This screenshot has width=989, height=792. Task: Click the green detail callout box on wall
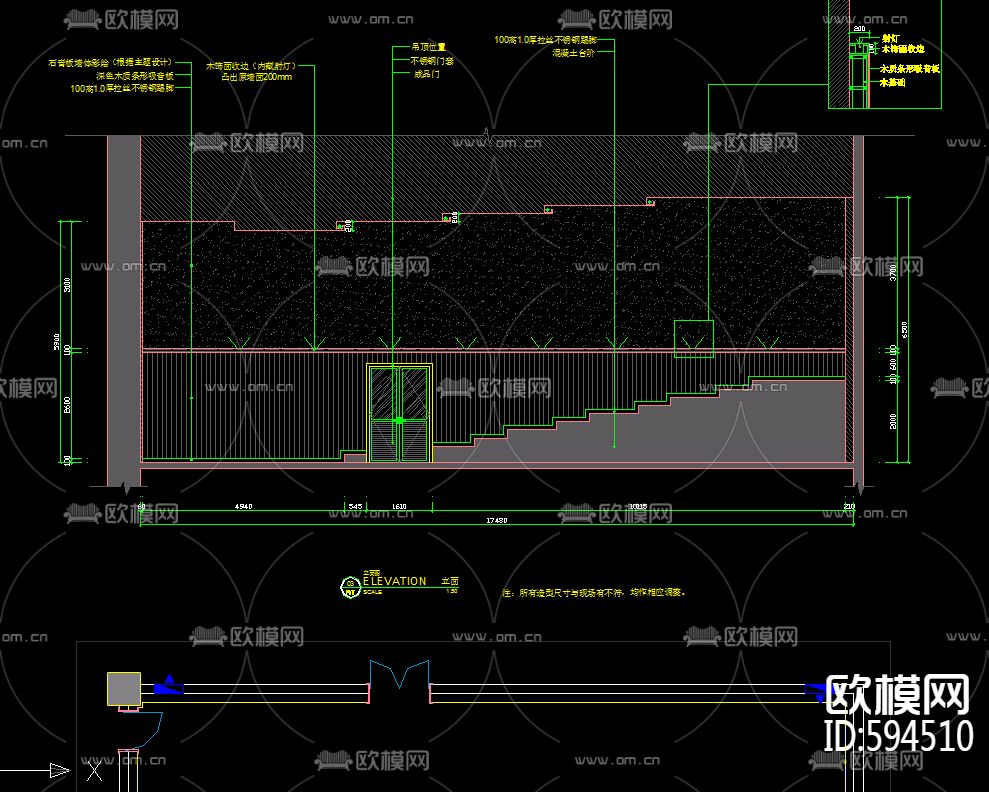point(694,339)
